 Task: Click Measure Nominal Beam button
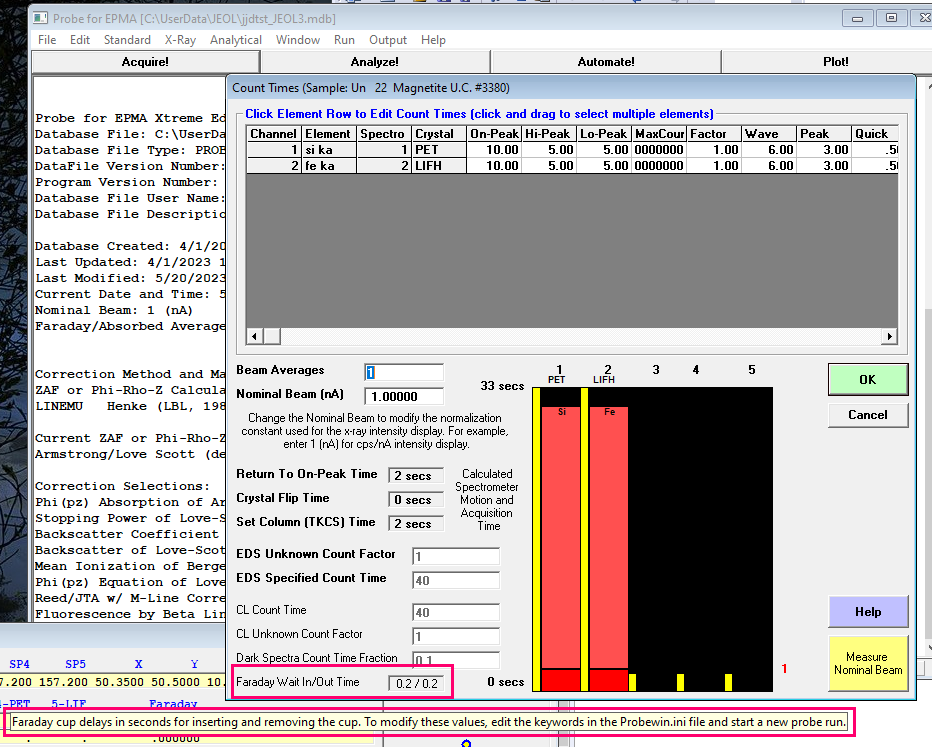click(x=867, y=664)
